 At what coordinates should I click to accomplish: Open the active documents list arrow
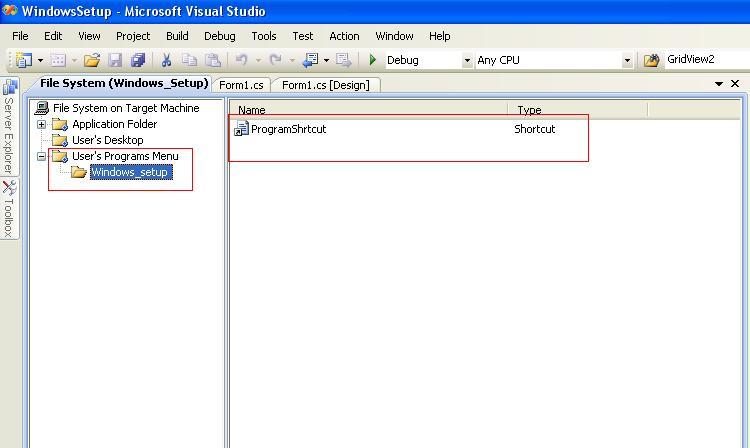click(x=719, y=84)
